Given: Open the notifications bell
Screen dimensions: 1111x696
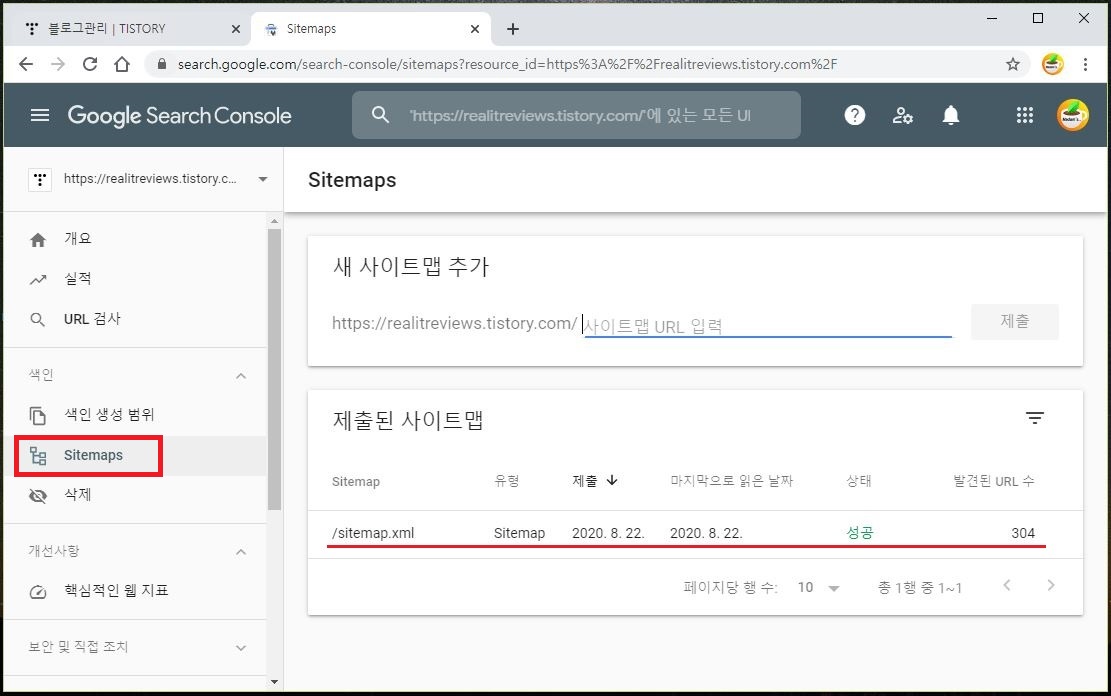Looking at the screenshot, I should click(x=951, y=115).
